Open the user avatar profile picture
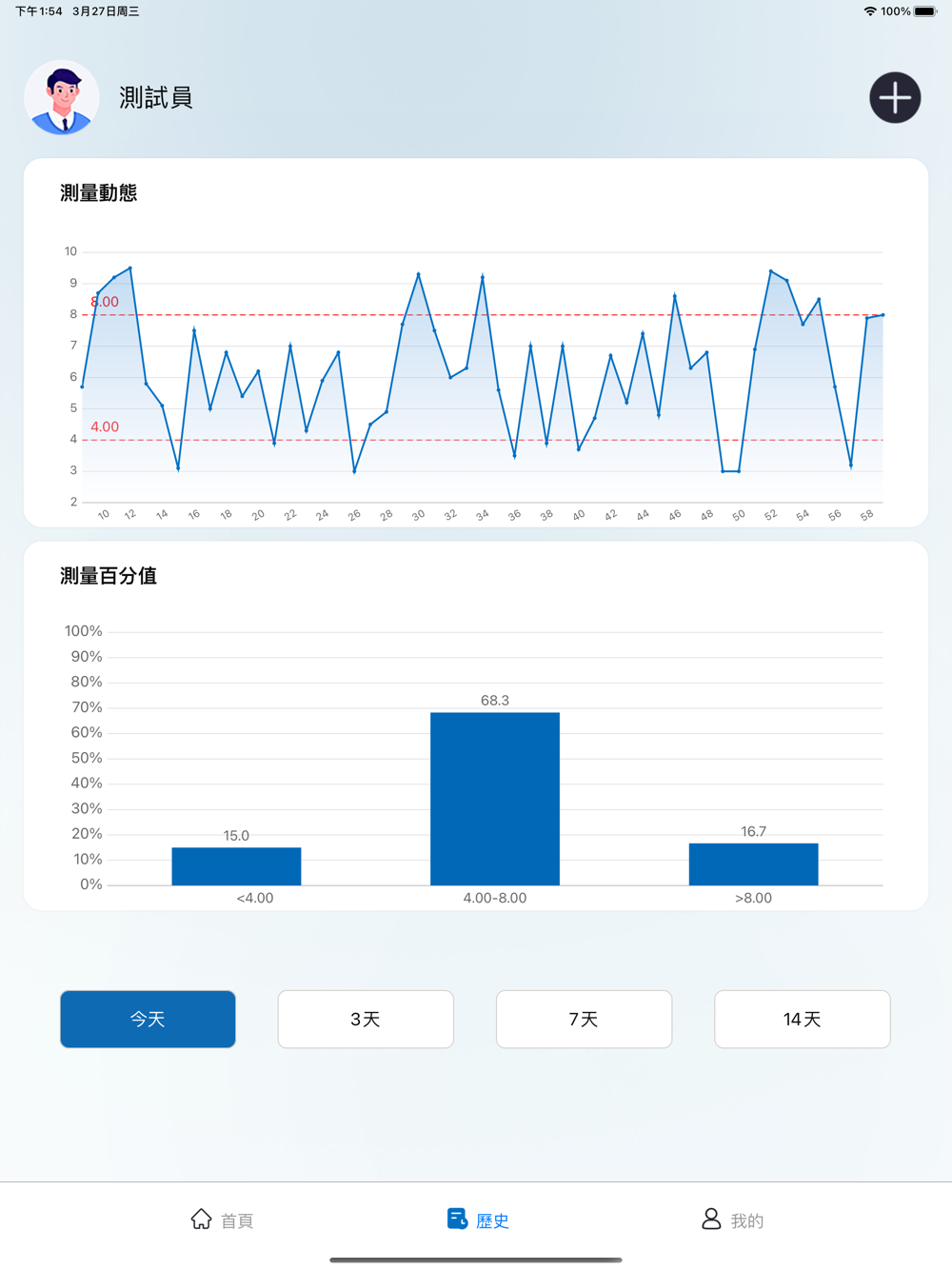Viewport: 952px width, 1270px height. click(62, 98)
